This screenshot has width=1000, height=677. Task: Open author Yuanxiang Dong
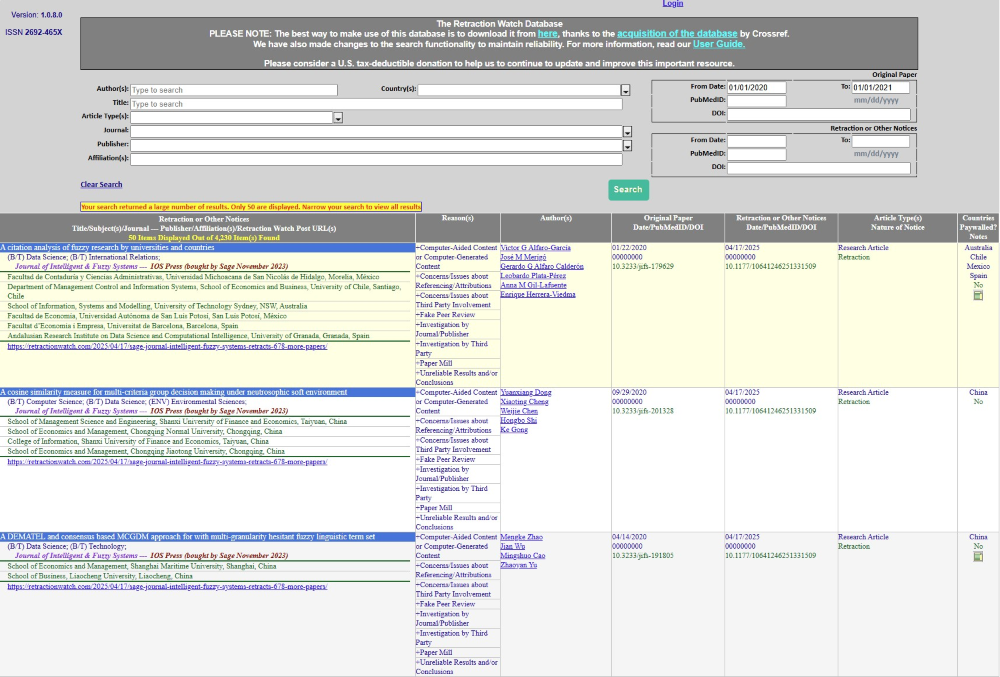point(526,392)
